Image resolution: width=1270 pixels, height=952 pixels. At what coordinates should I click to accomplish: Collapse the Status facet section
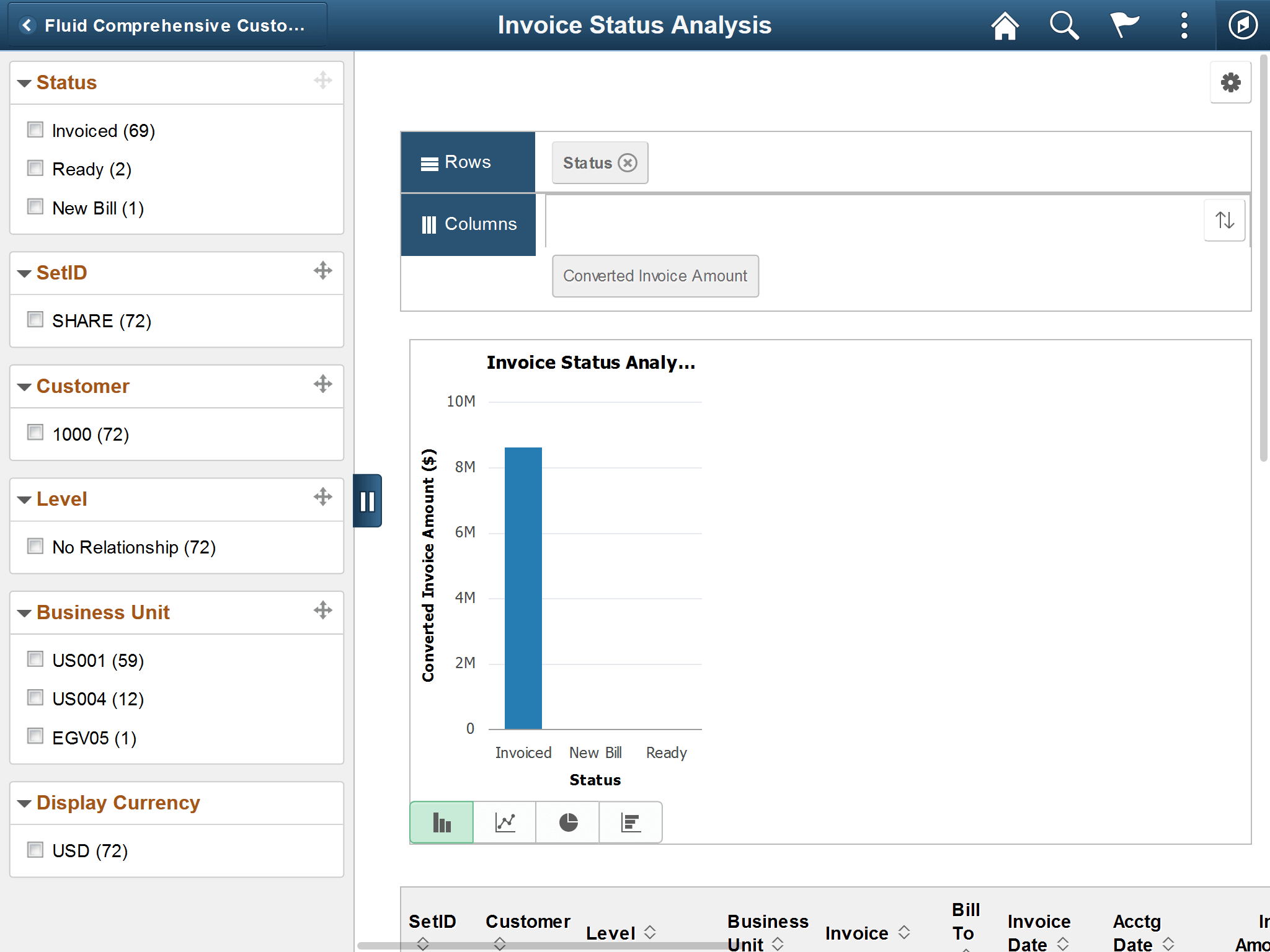(x=24, y=82)
